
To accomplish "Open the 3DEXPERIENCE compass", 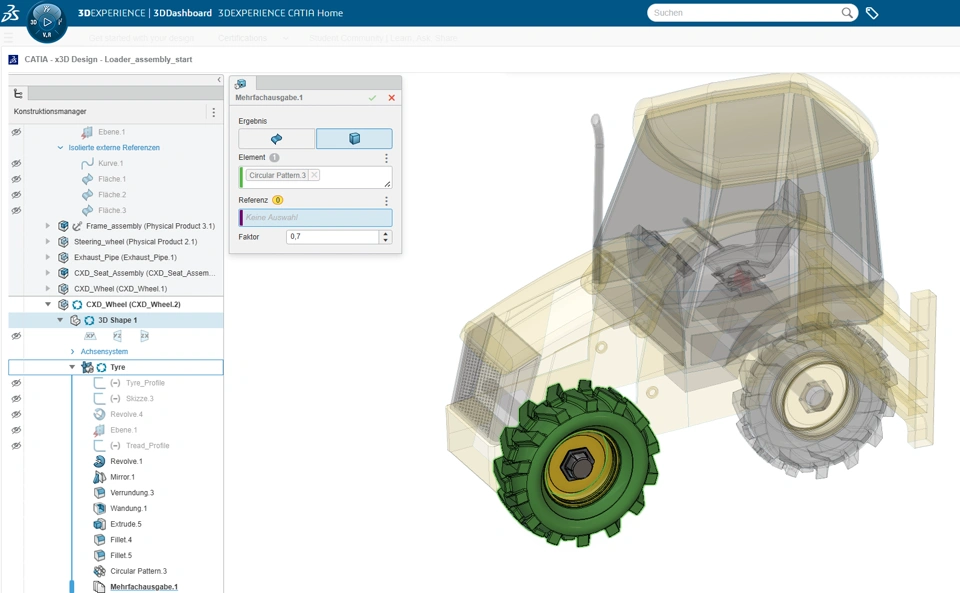I will pos(47,22).
